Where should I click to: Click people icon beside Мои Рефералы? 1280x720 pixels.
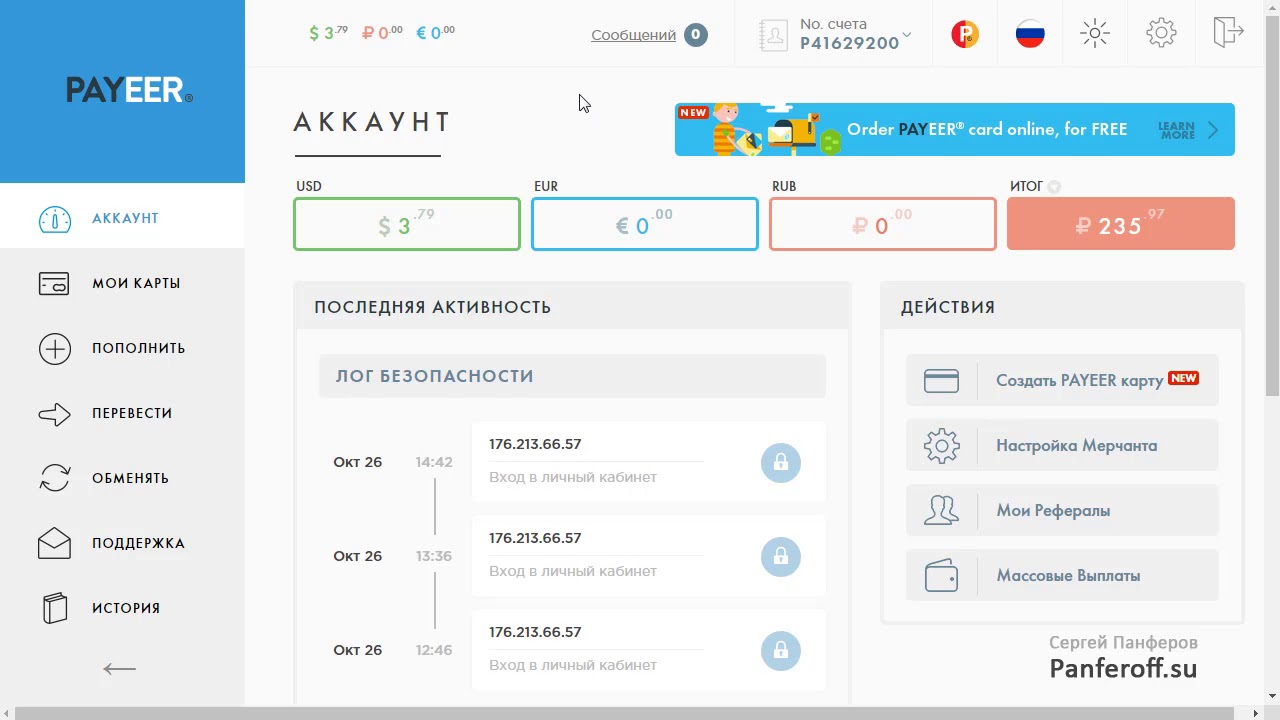[941, 511]
